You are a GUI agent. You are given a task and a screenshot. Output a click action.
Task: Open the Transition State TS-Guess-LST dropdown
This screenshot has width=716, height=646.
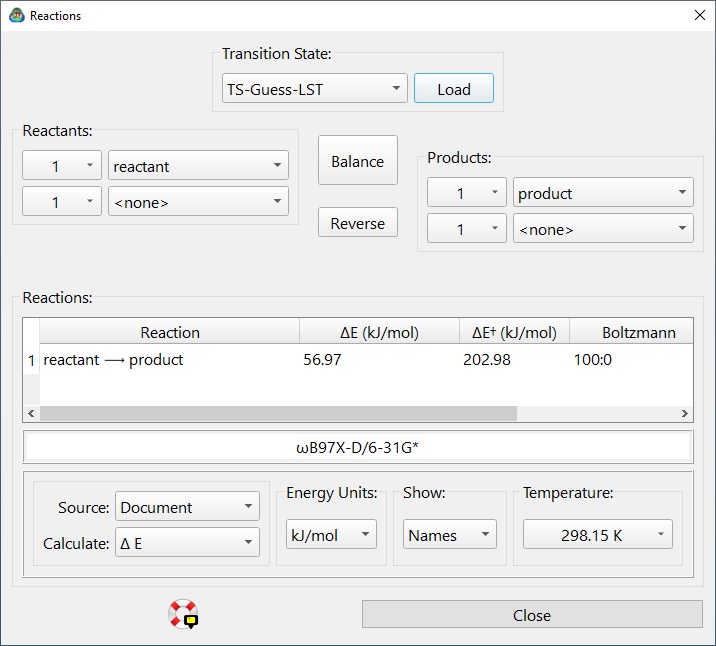tap(315, 88)
